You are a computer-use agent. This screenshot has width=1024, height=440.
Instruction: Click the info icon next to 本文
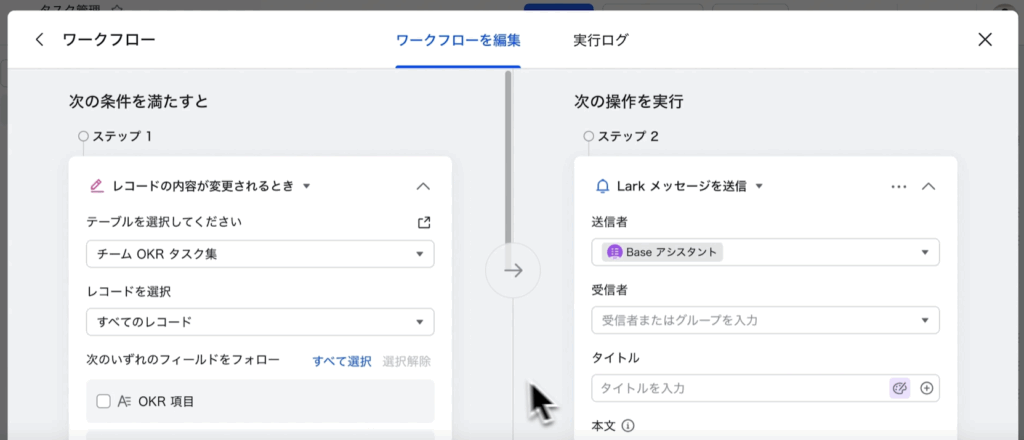coord(628,426)
